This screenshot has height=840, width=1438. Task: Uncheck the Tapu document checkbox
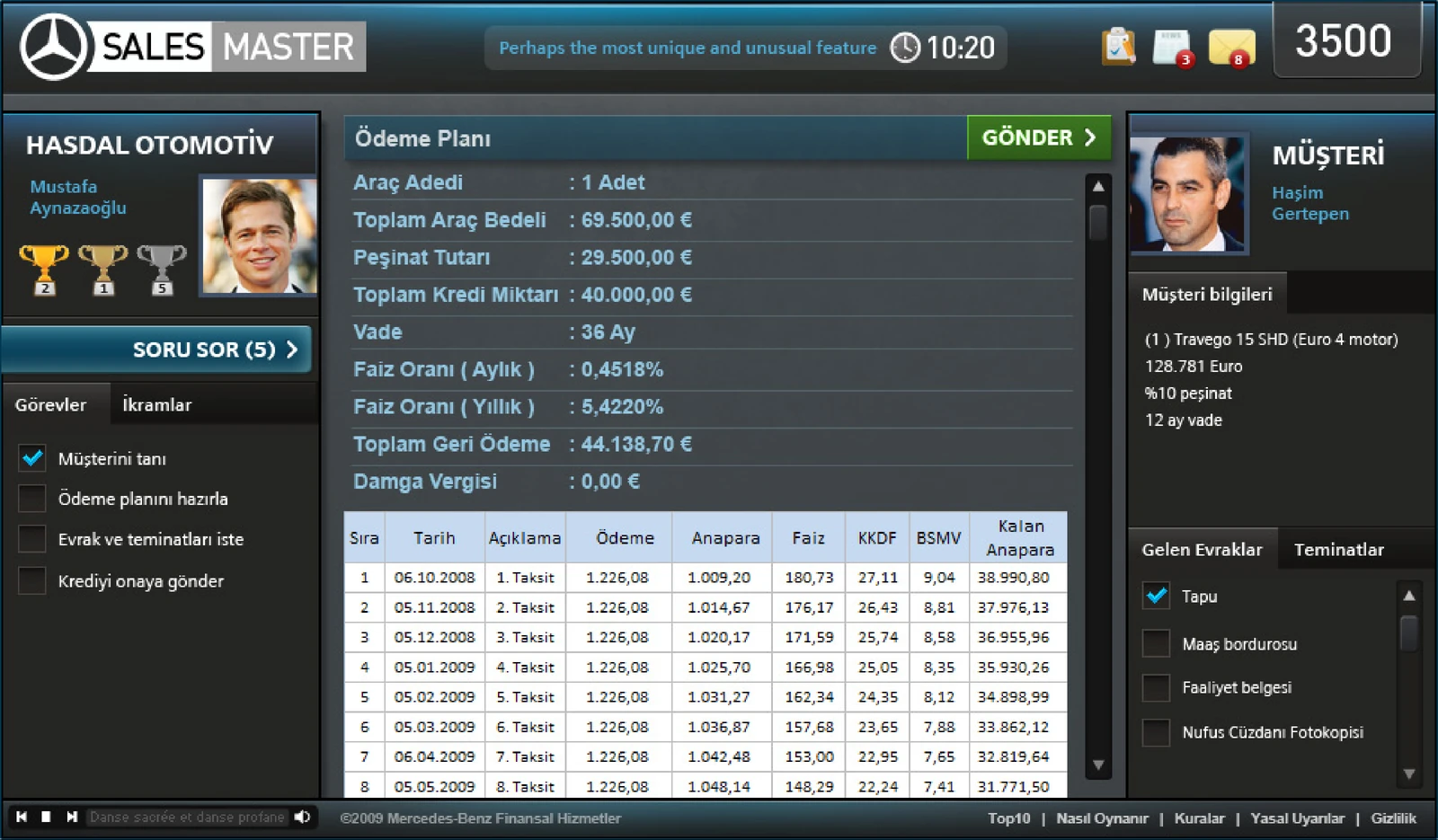1156,596
